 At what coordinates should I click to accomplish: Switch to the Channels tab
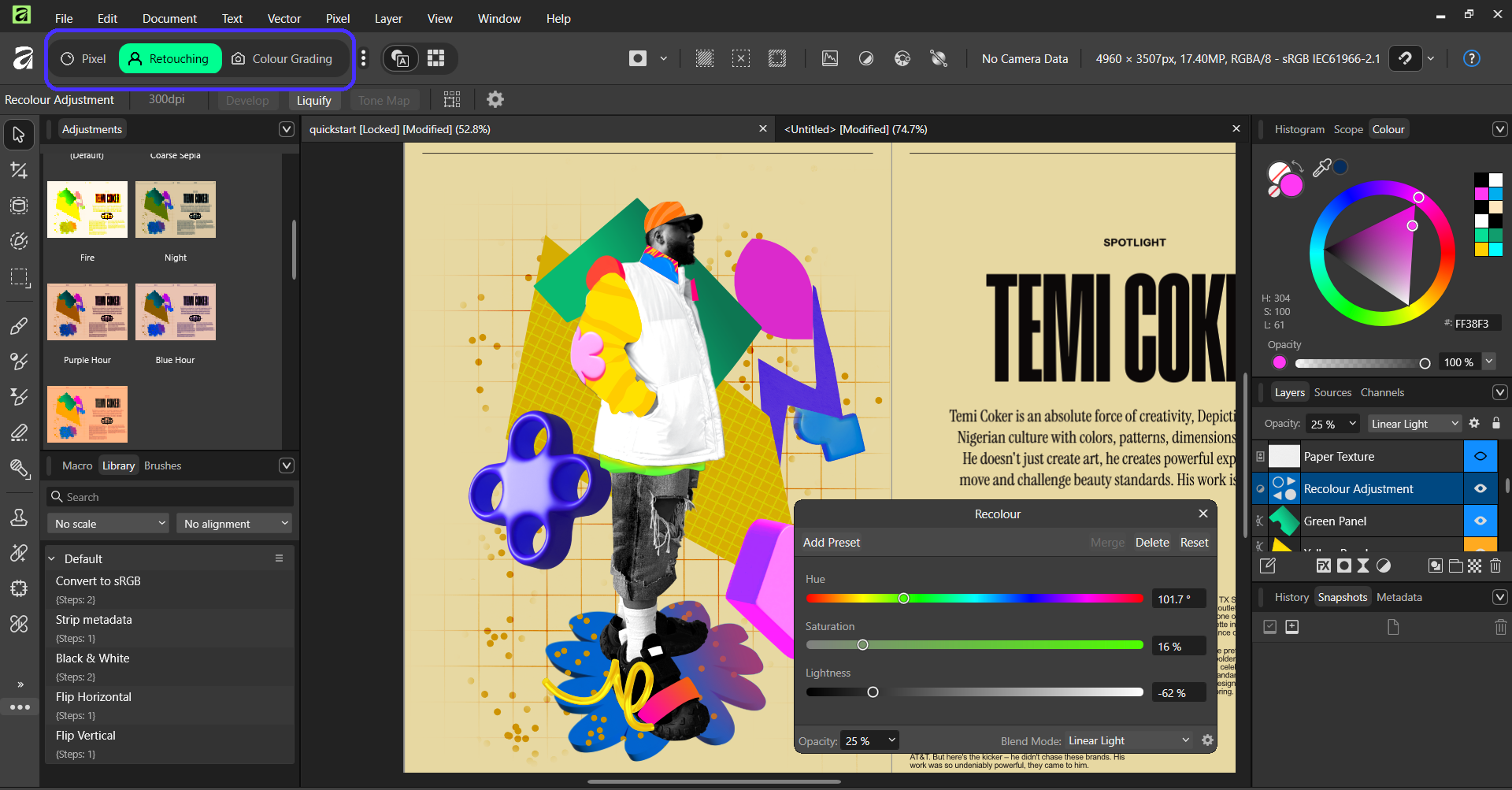(x=1382, y=392)
